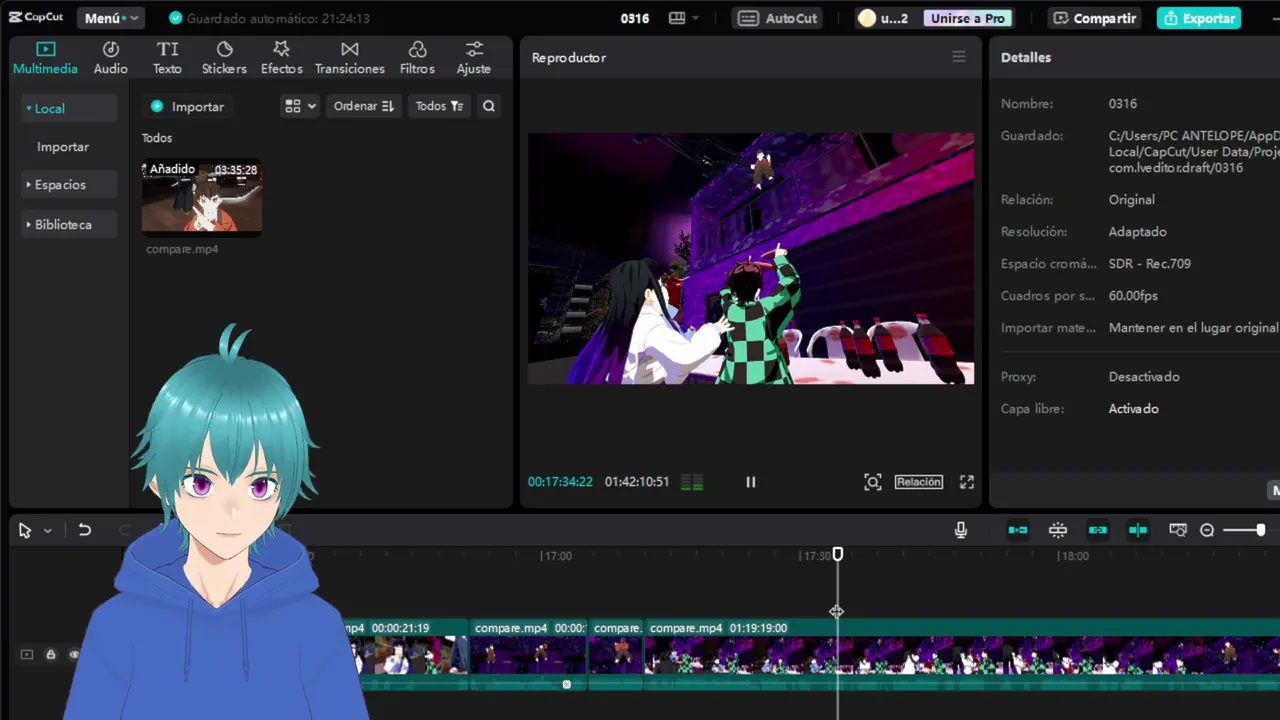Click the Relación aspect ratio button
The width and height of the screenshot is (1280, 720).
(919, 482)
